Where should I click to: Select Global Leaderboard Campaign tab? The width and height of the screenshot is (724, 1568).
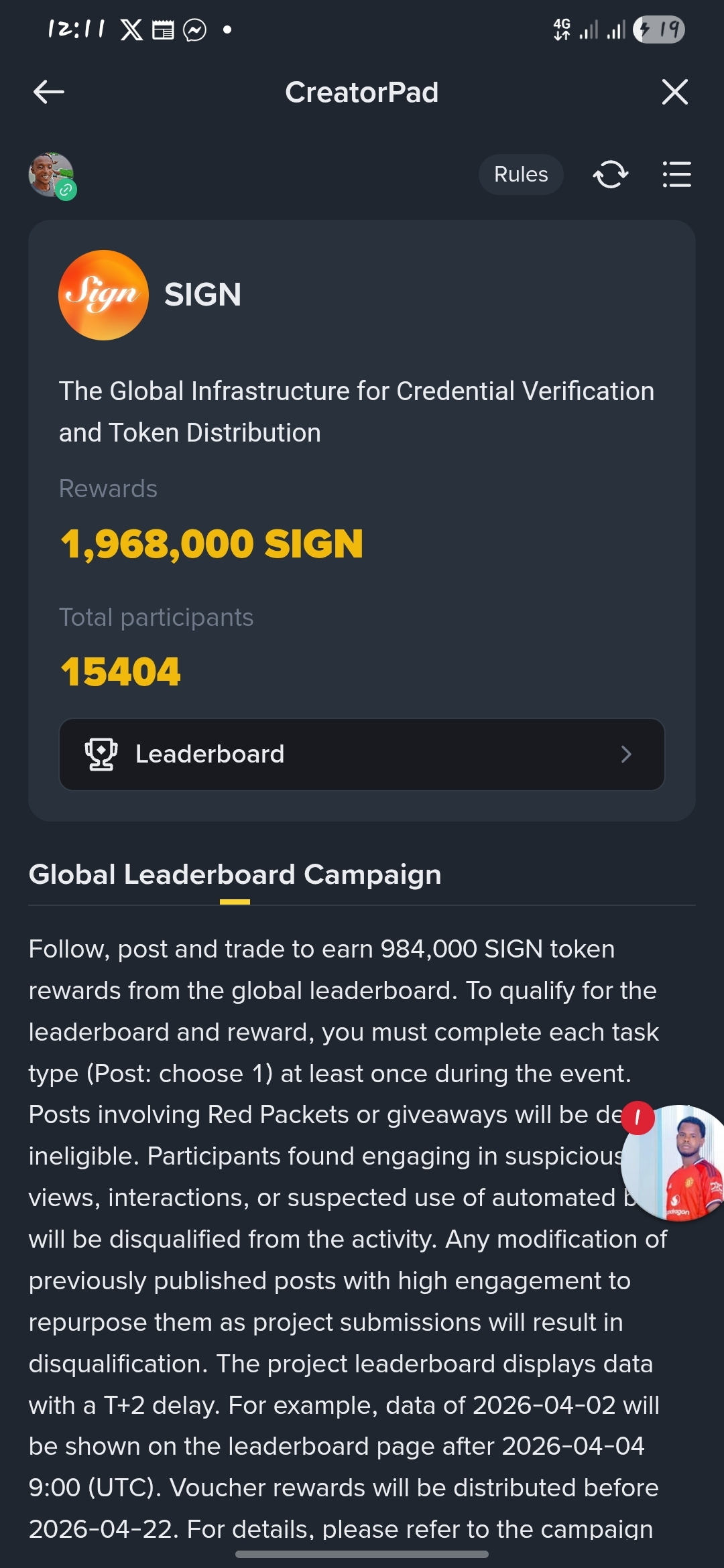[235, 875]
